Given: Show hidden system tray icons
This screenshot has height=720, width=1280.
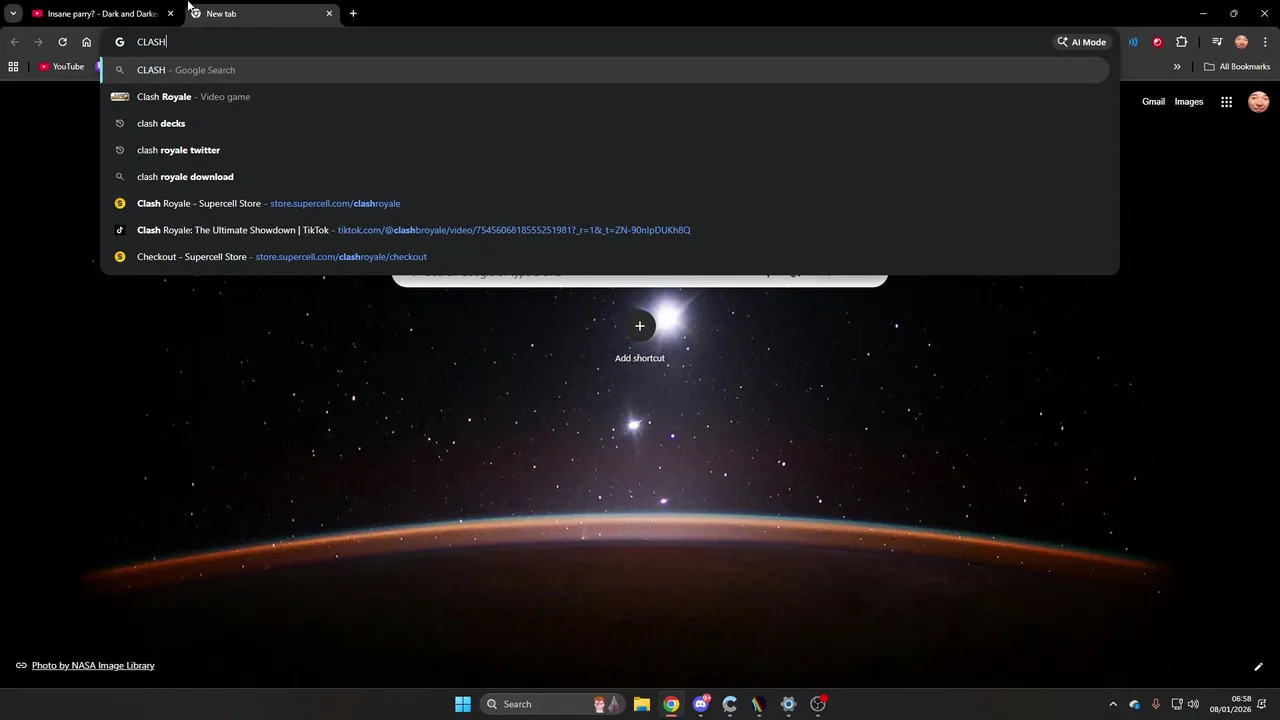Looking at the screenshot, I should [x=1113, y=704].
